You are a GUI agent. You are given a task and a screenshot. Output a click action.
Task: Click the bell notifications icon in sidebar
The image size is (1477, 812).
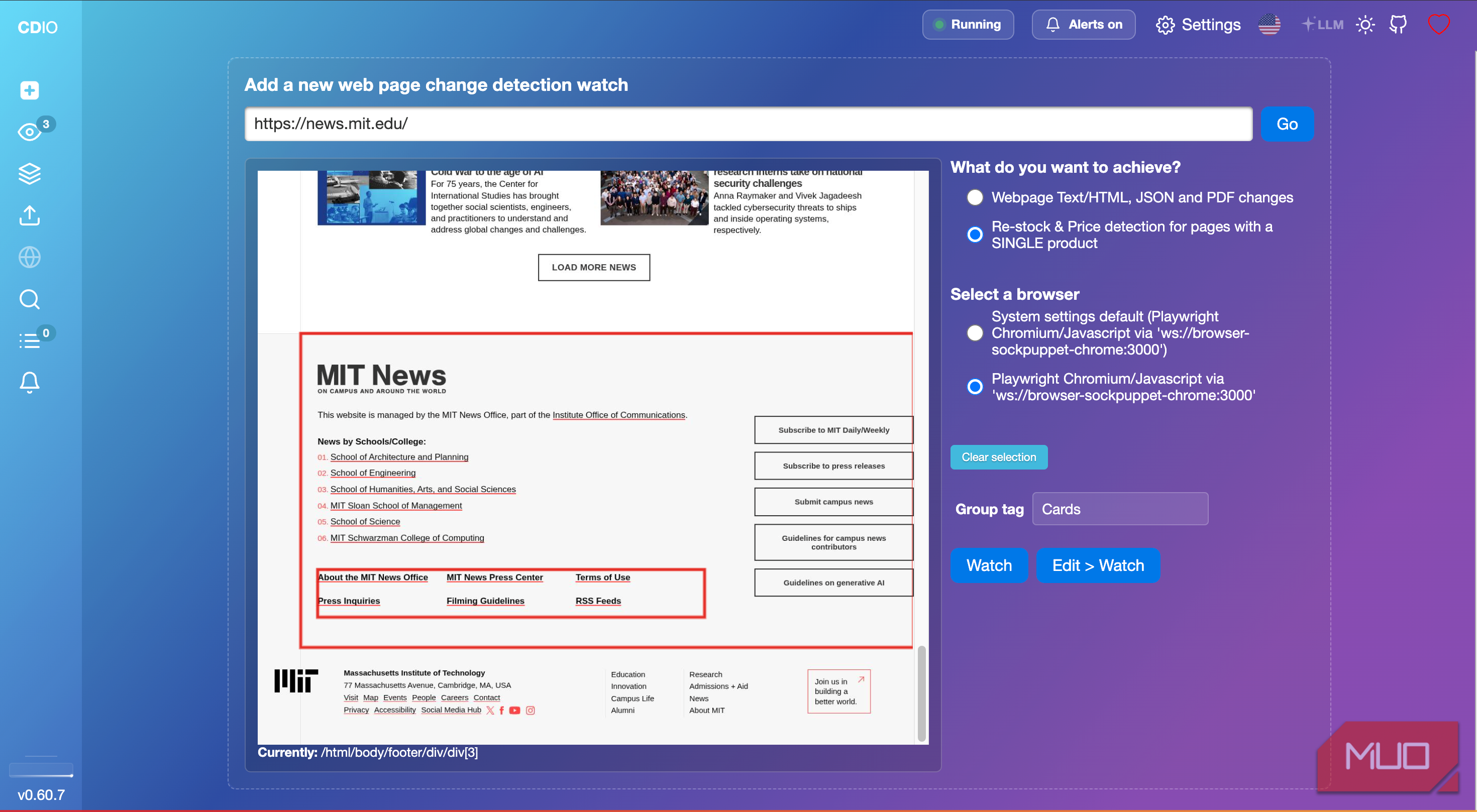(29, 382)
